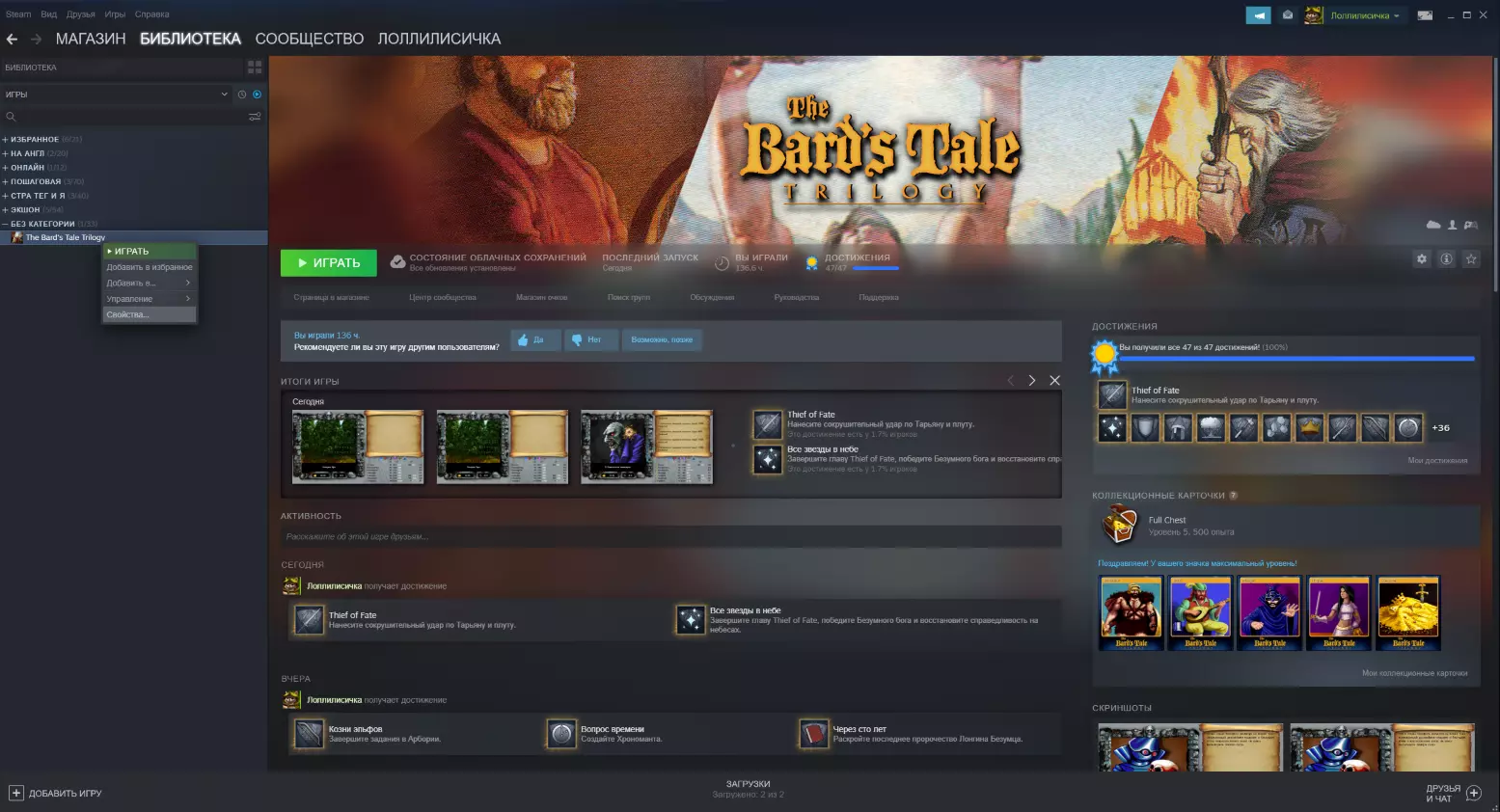
Task: Go to the СООБЩЕСТВО tab
Action: [310, 40]
